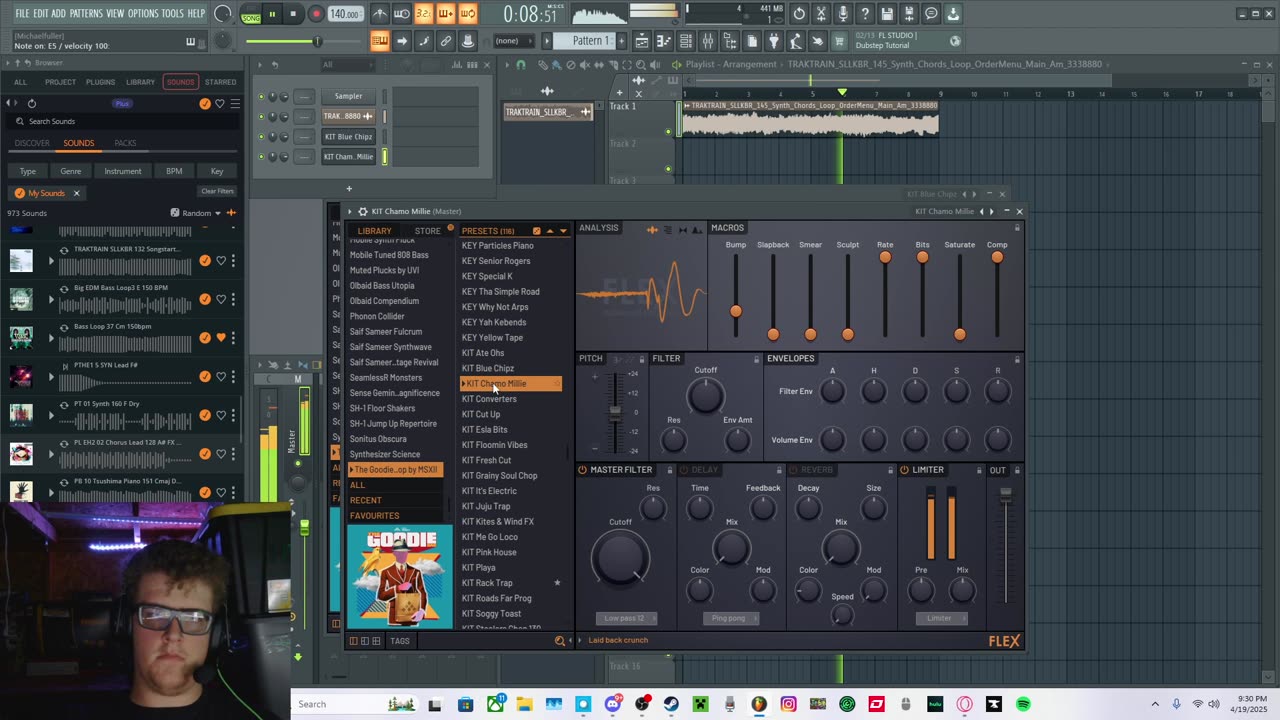
Task: Click the microphone recording icon in top toolbar
Action: coord(843,14)
